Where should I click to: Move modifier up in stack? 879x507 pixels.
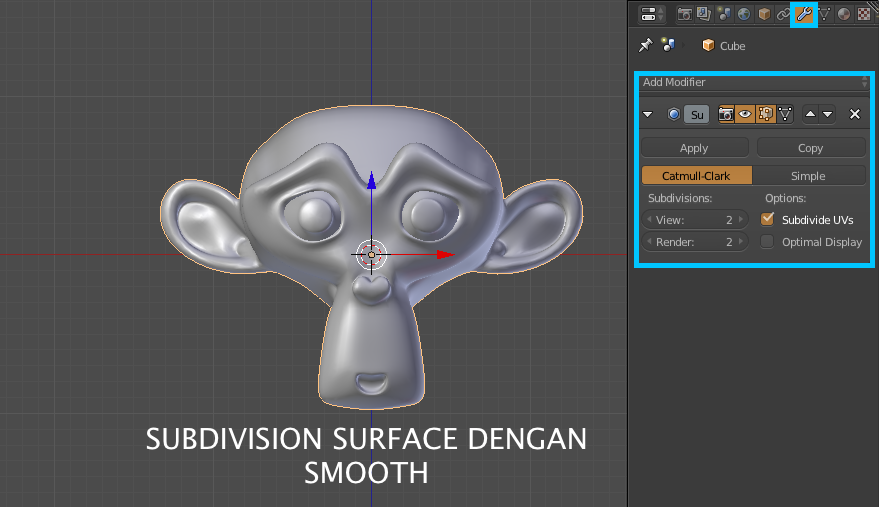(811, 114)
